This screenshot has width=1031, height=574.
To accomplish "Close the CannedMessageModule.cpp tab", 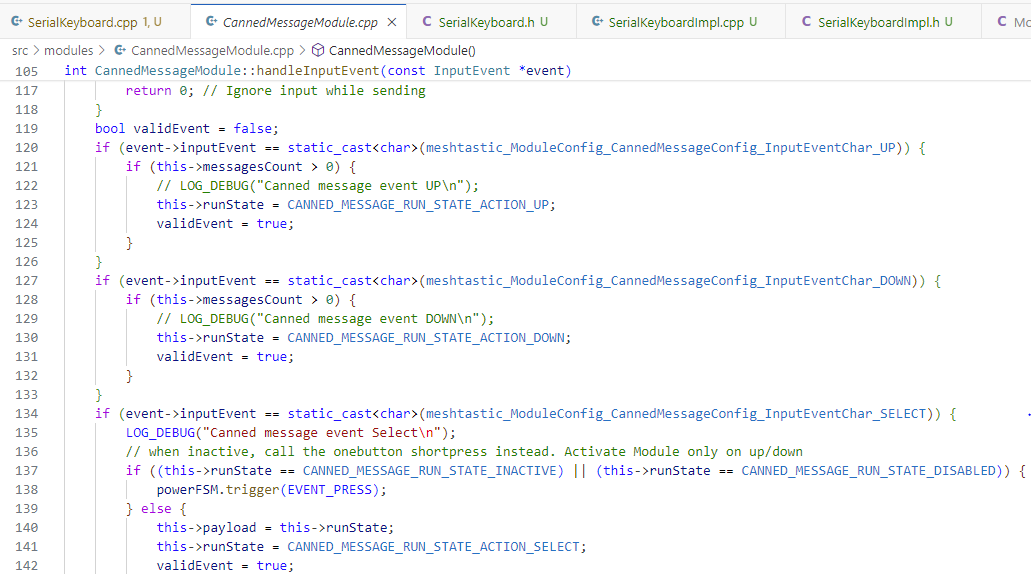I will 390,21.
